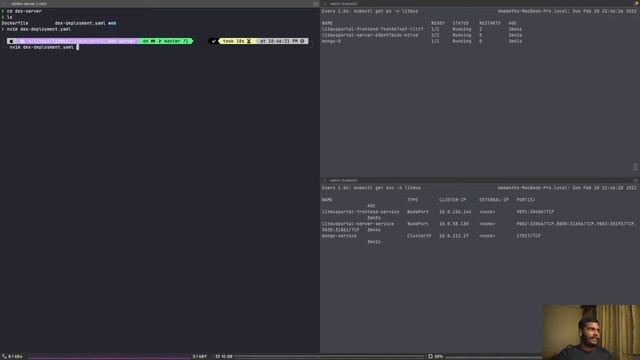Click the 'litmusportal-frontend-service' row name

coord(360,212)
